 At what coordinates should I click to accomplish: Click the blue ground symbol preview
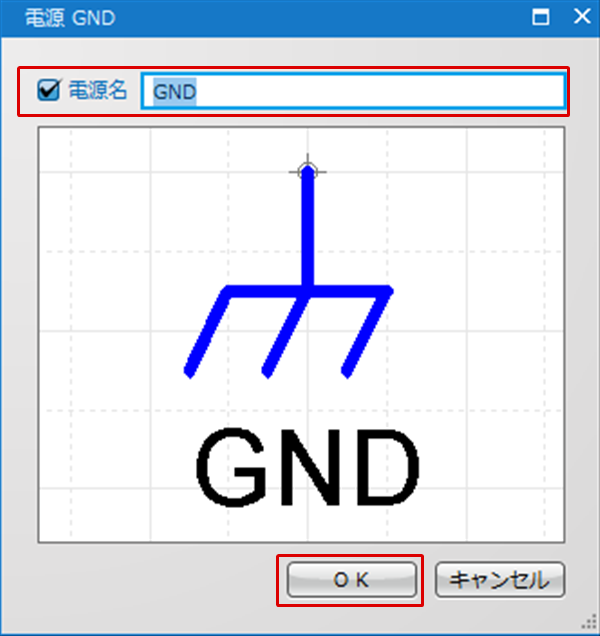pos(289,270)
